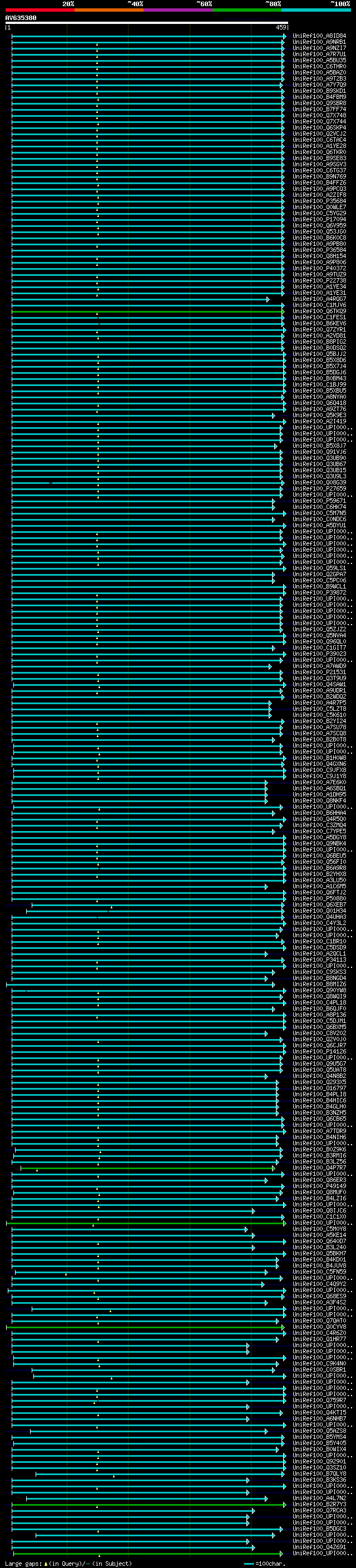
Task: Choose hit UniRef100_C1BJ99
Action: (319, 385)
